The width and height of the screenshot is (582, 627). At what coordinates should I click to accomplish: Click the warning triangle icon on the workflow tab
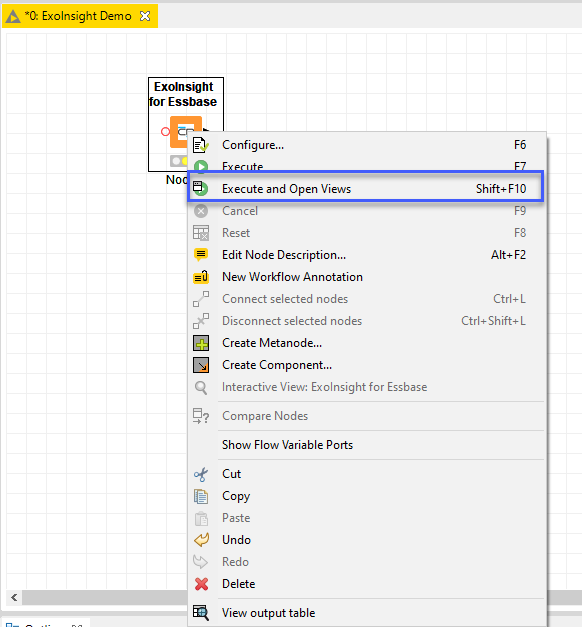click(x=13, y=16)
